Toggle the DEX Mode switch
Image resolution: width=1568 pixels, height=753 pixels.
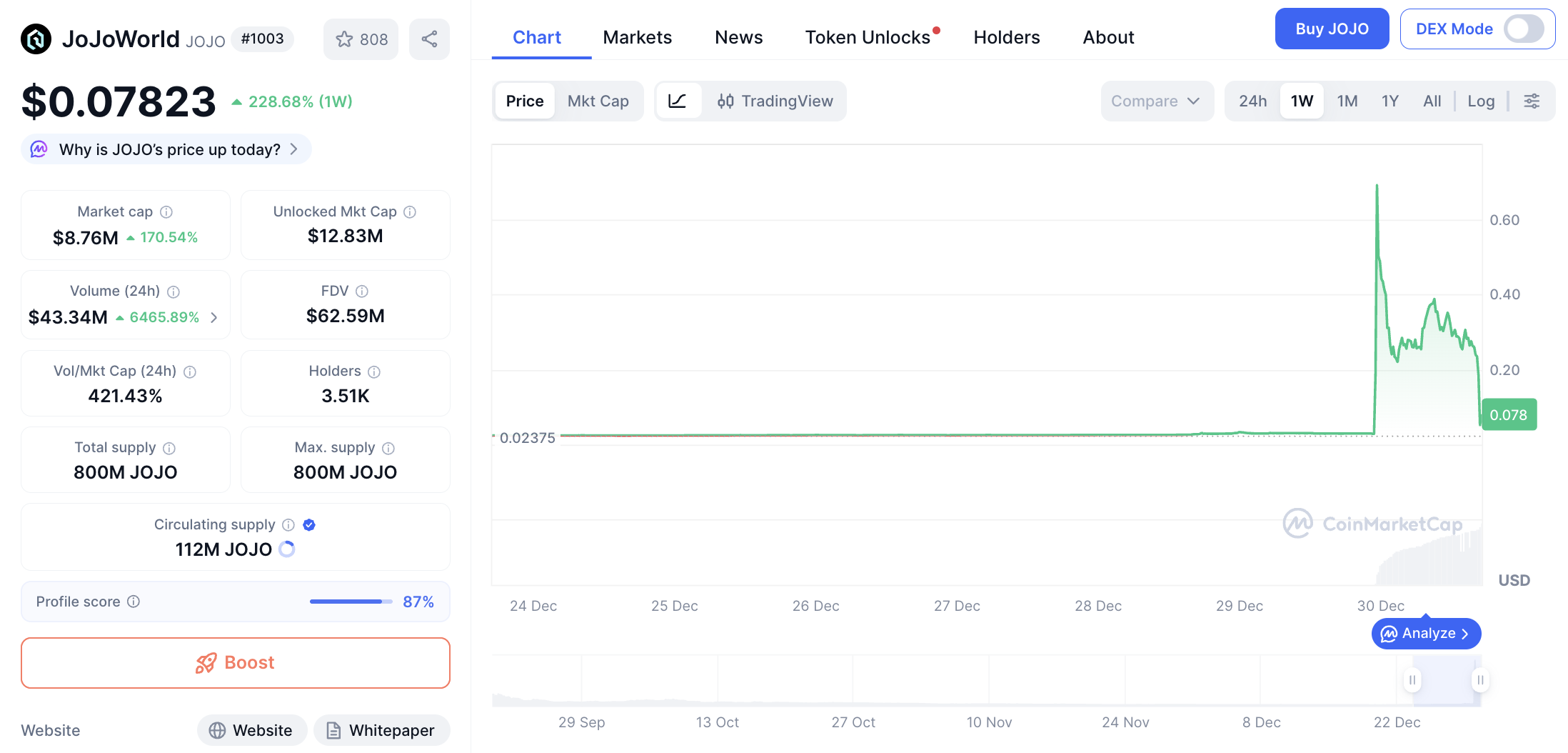tap(1523, 29)
